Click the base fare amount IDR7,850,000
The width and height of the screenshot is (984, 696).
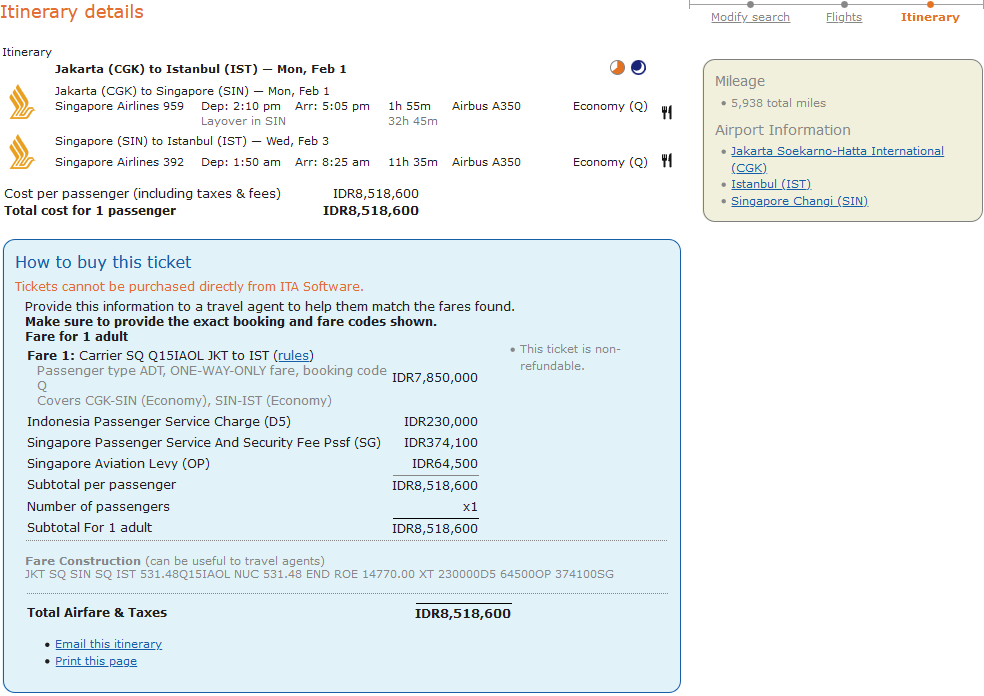(435, 378)
